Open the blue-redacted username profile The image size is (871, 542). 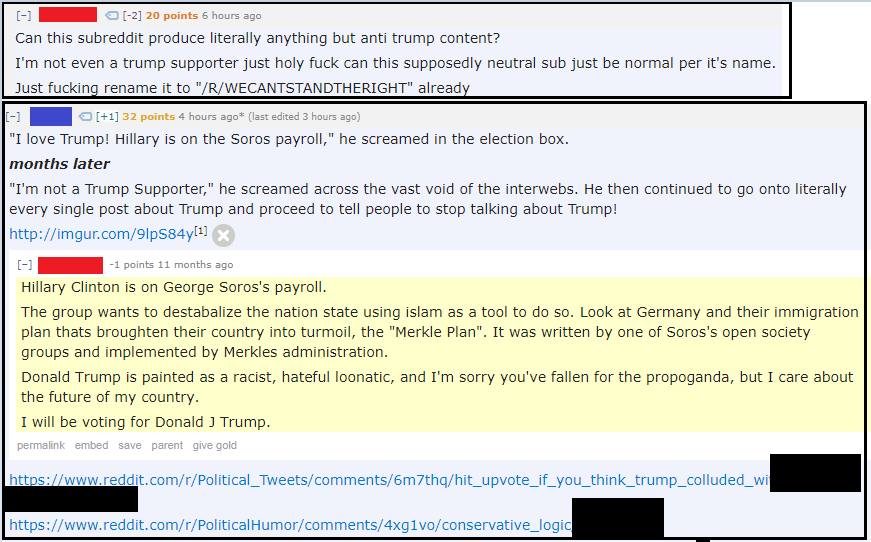pos(51,117)
